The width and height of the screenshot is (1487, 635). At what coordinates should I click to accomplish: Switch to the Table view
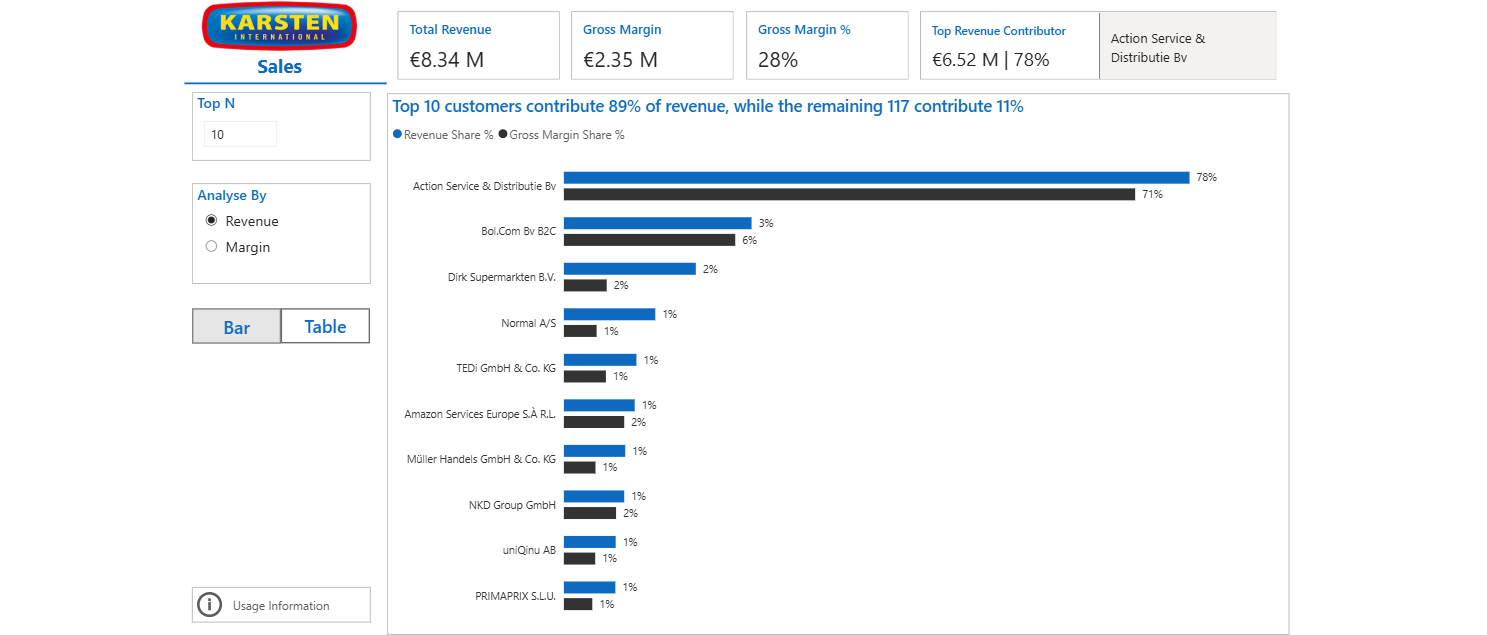coord(325,326)
